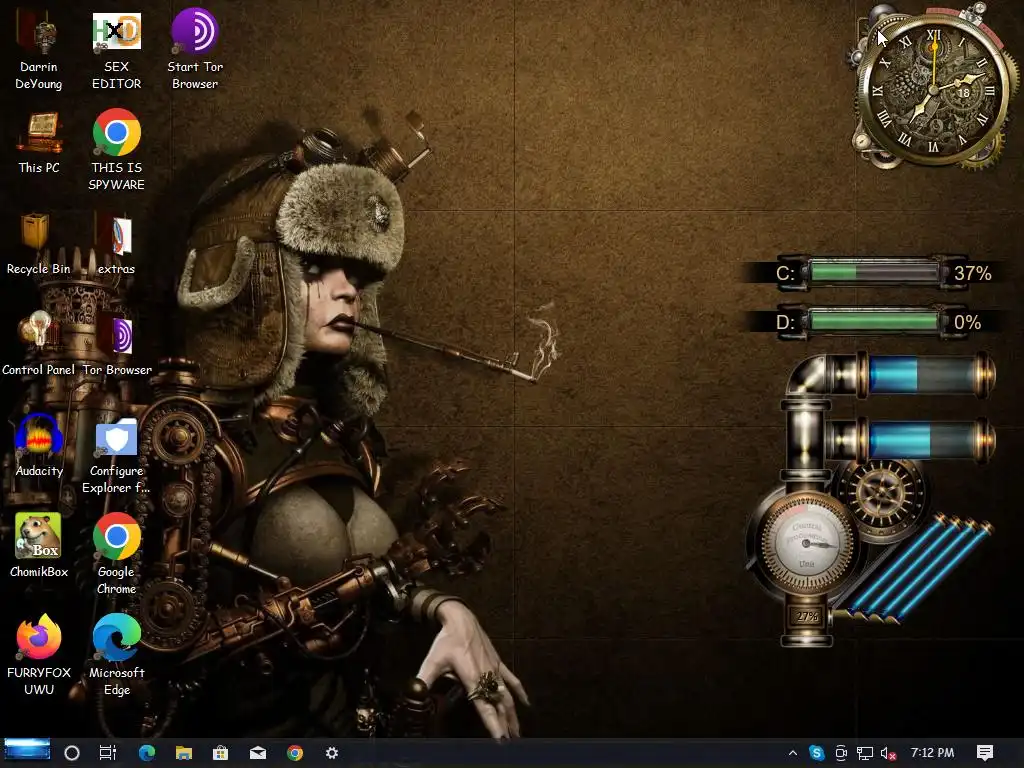The image size is (1024, 768).
Task: Launch the Audacity shortcut
Action: 39,445
